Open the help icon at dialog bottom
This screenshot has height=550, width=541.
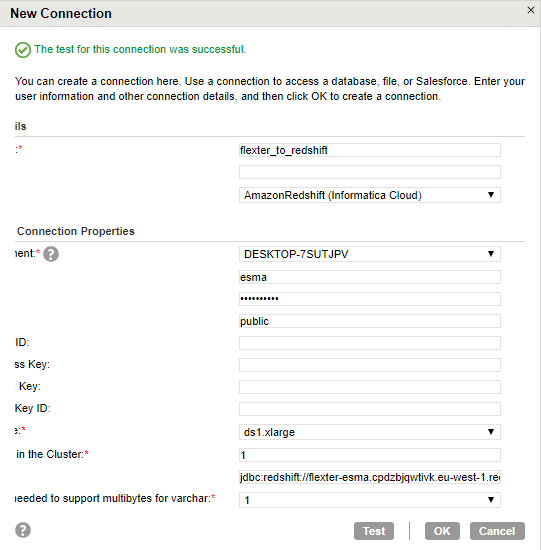pyautogui.click(x=23, y=530)
